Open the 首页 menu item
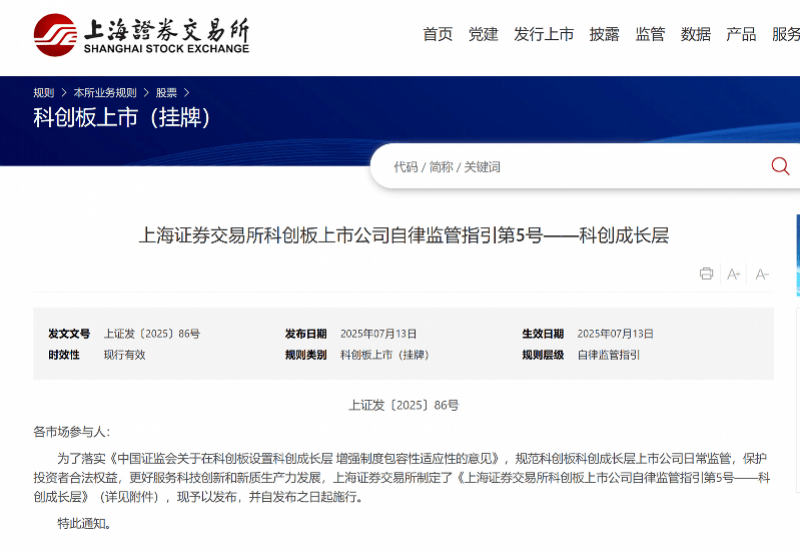This screenshot has height=553, width=800. click(x=437, y=34)
